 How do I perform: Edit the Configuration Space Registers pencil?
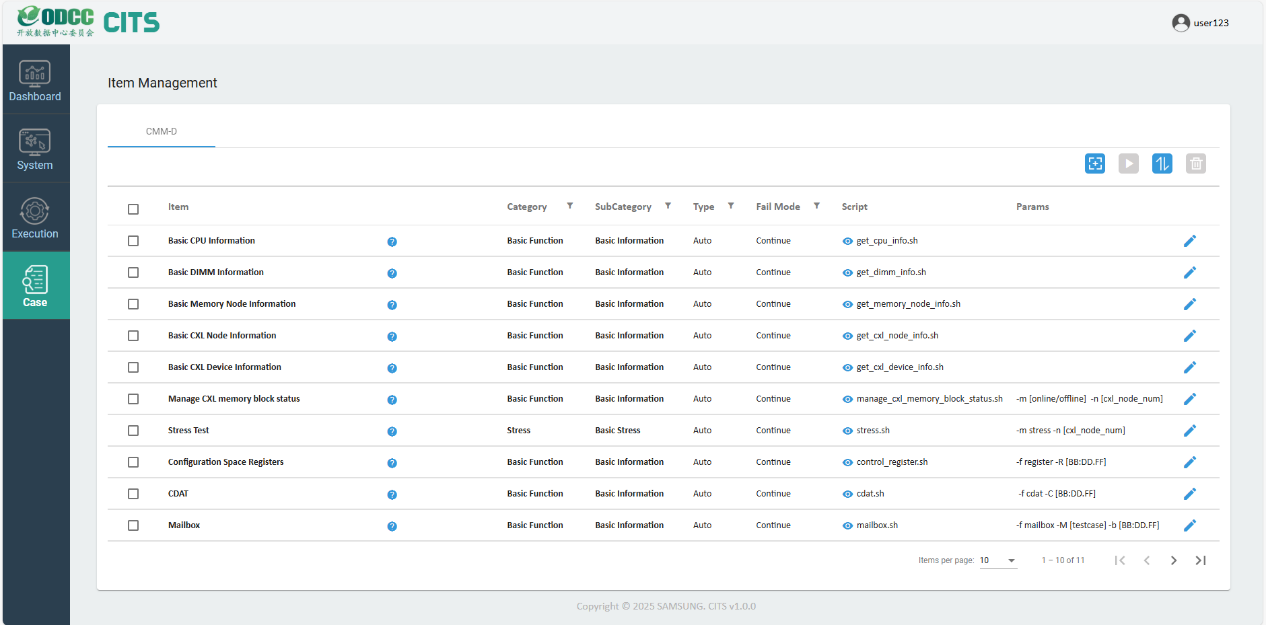(1190, 462)
